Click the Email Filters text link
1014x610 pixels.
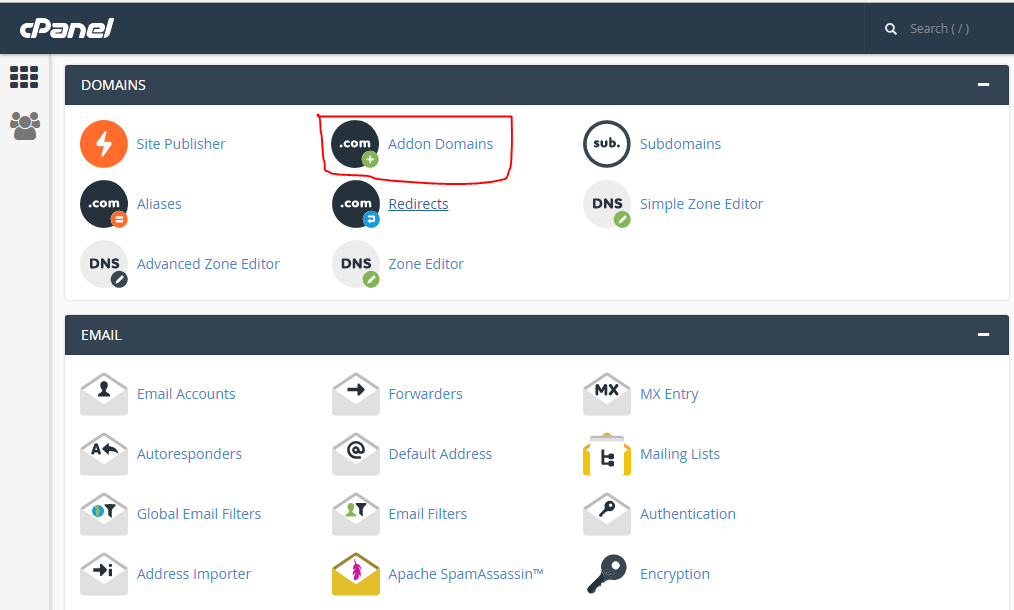(x=427, y=514)
